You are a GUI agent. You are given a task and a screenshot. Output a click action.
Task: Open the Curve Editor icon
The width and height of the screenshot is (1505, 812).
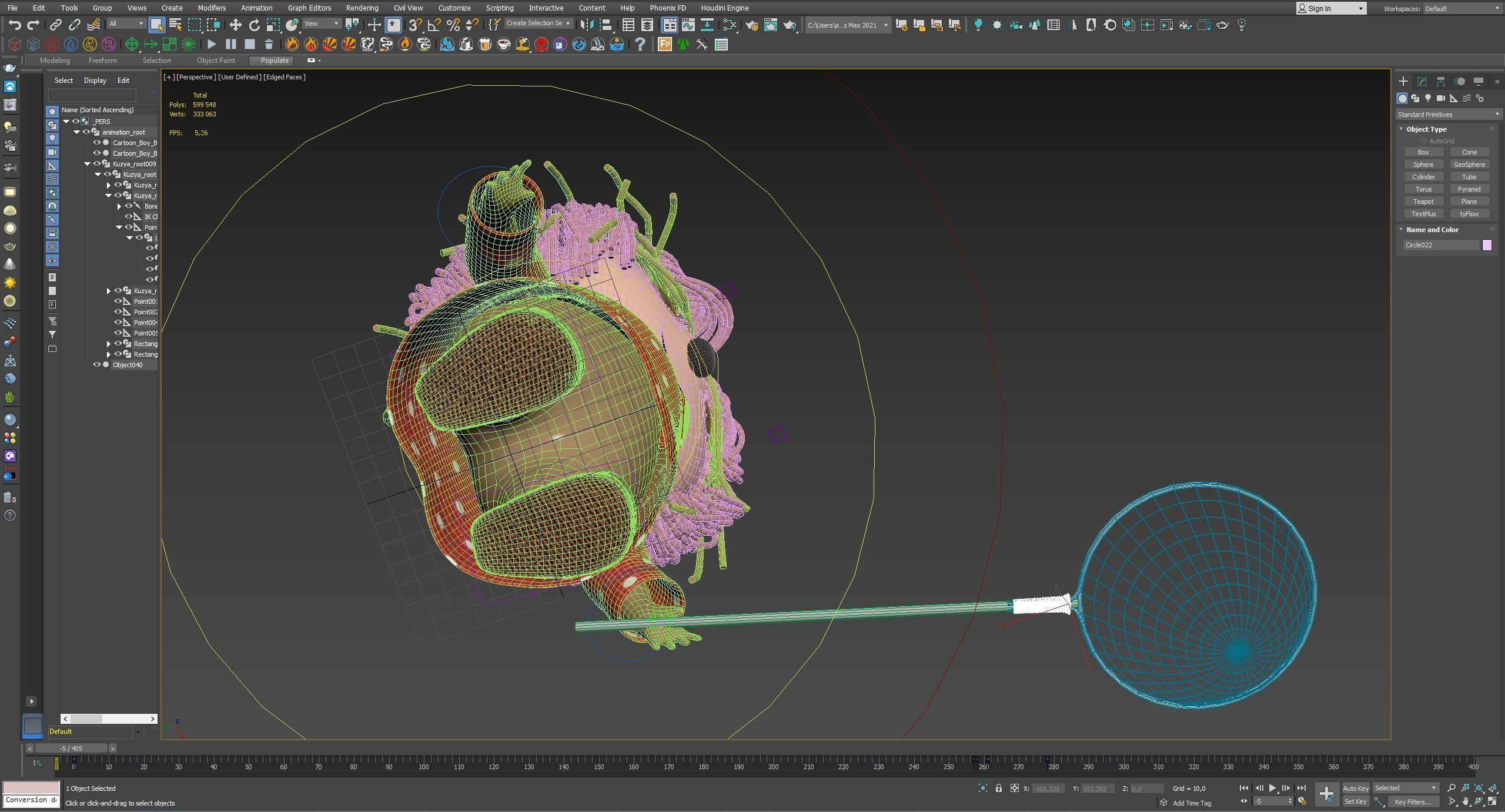[x=688, y=25]
